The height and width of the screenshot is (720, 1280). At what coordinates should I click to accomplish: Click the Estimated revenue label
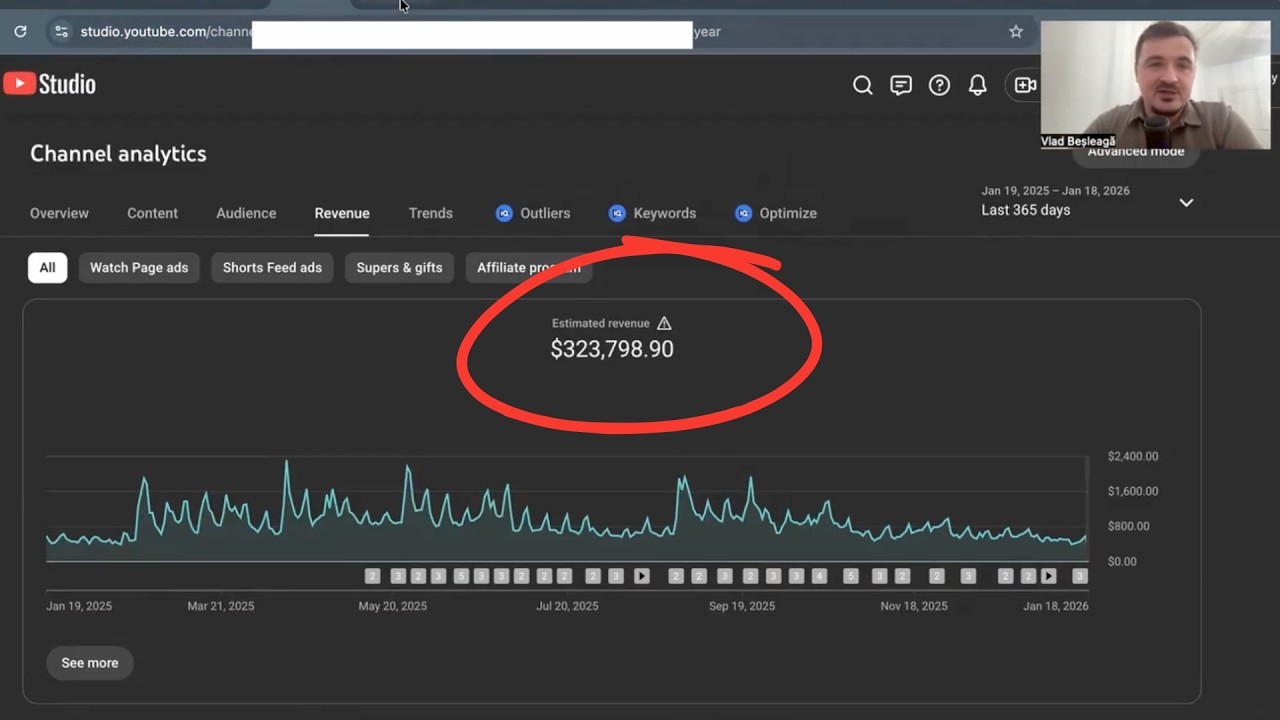point(600,323)
